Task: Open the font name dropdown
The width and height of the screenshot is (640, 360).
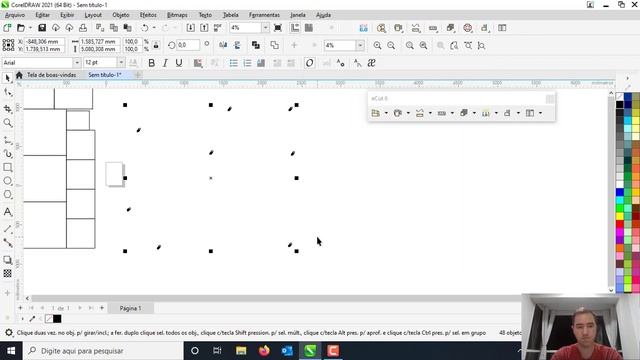Action: coord(76,63)
